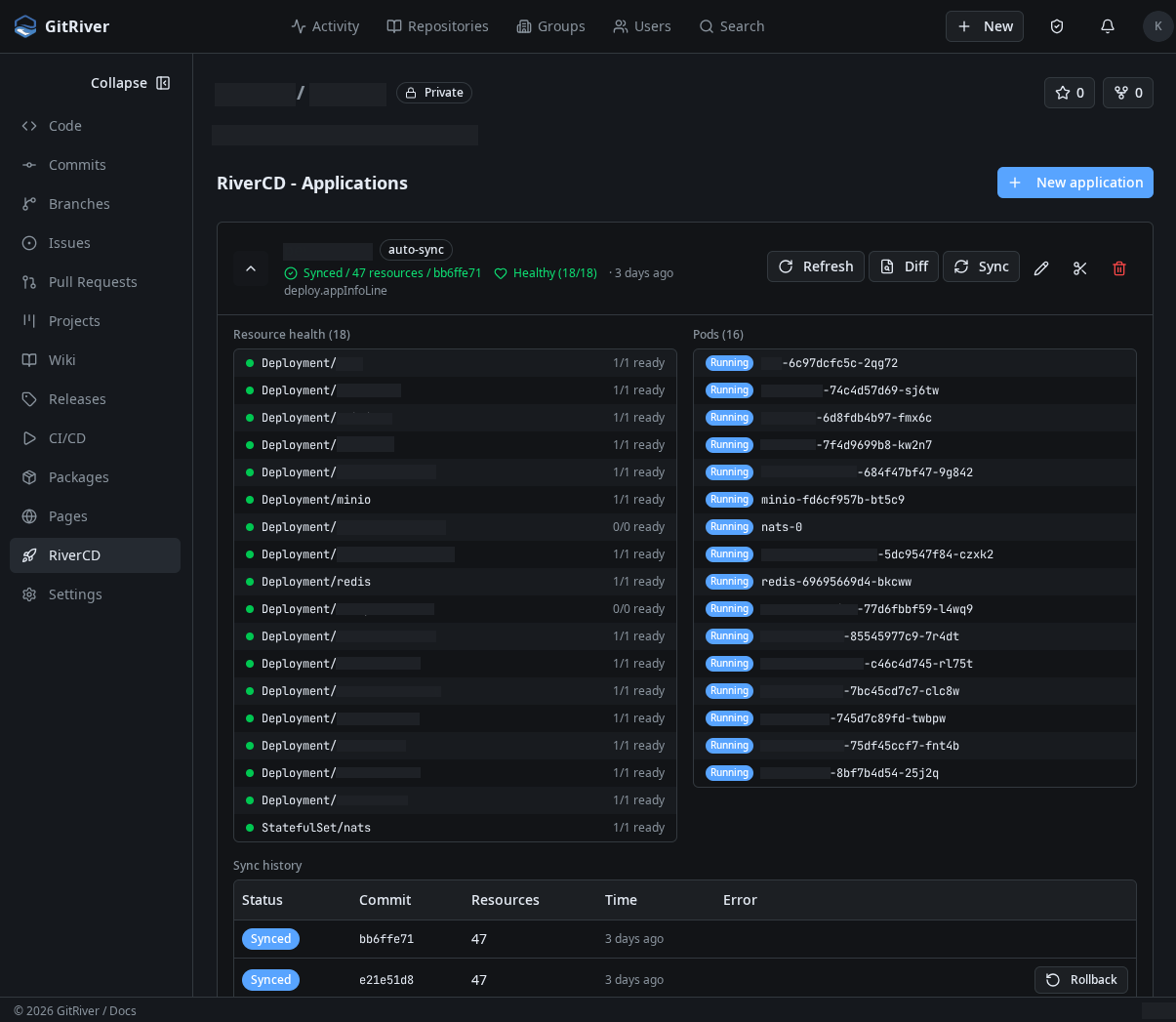Open Users in the top navigation
Screen dimensions: 1176x1022
tap(642, 26)
